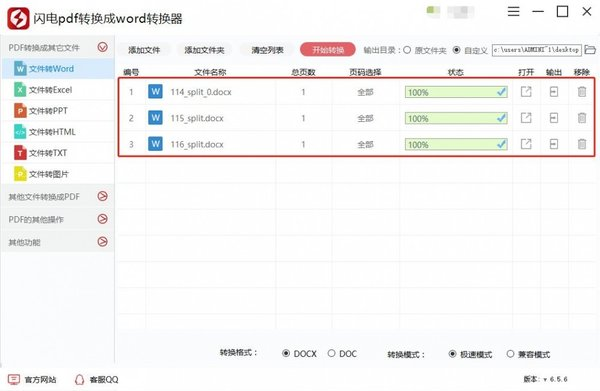Choose DOCX conversion format
Screen dimensions: 600x391
click(x=286, y=353)
